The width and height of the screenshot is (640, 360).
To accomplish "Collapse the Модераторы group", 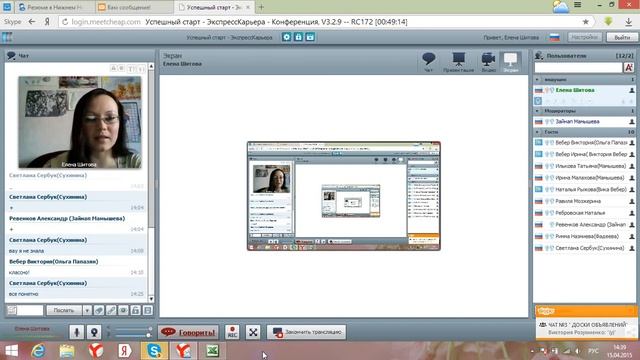I will click(537, 111).
